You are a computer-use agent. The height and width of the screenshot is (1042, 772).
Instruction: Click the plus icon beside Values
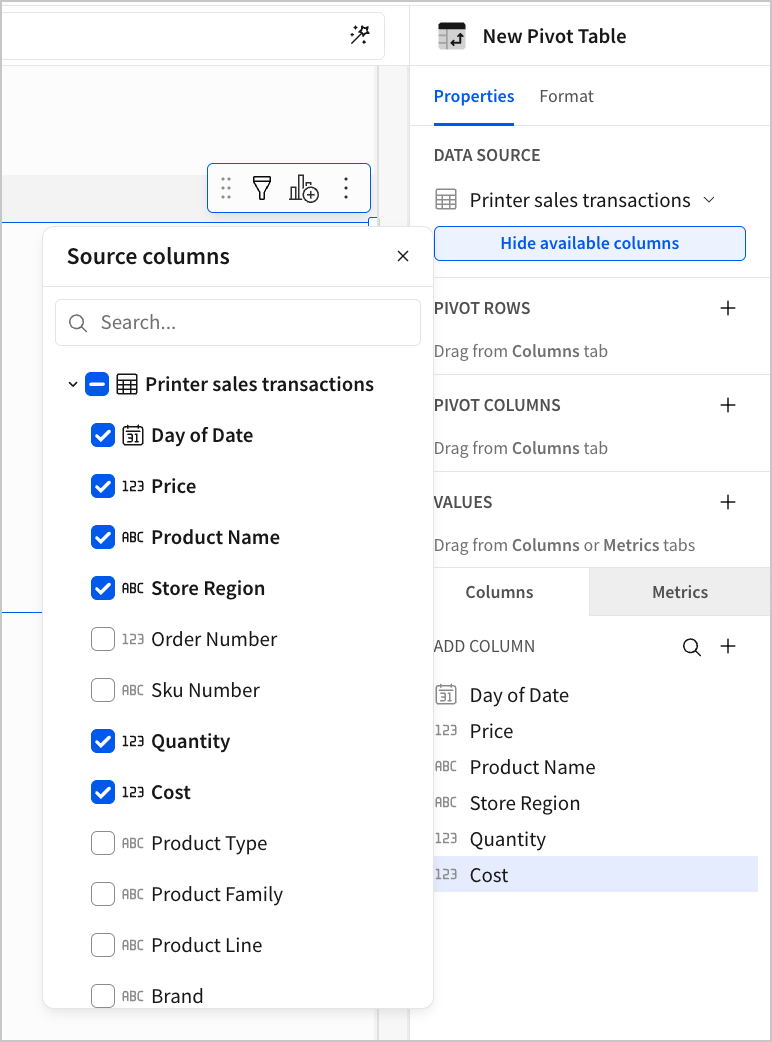[728, 502]
